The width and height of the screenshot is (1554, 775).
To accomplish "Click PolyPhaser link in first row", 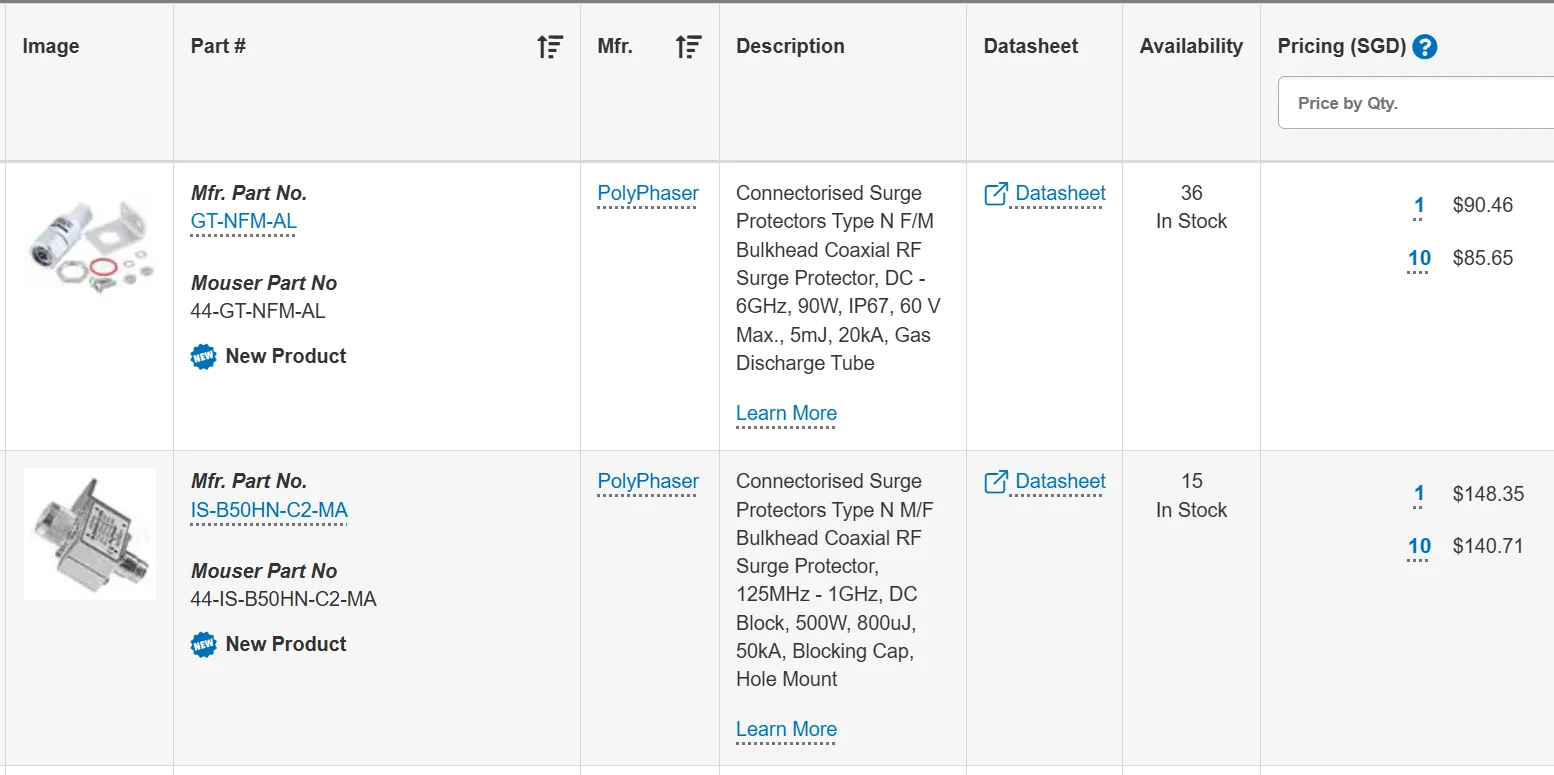I will (648, 194).
